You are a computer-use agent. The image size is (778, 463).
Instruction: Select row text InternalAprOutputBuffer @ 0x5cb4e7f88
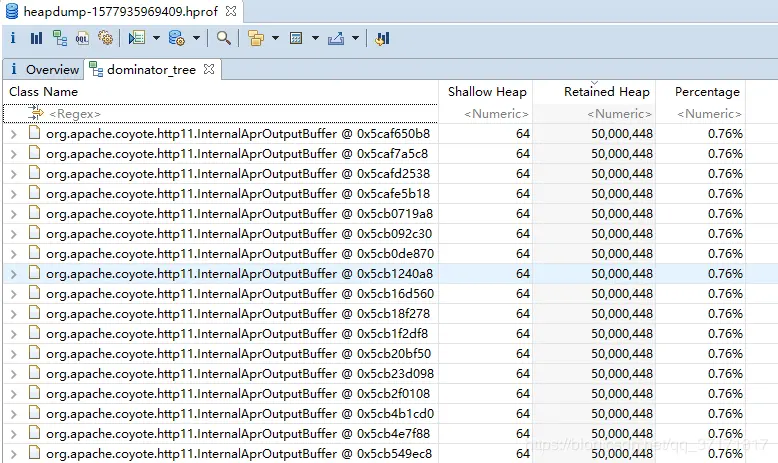[238, 434]
